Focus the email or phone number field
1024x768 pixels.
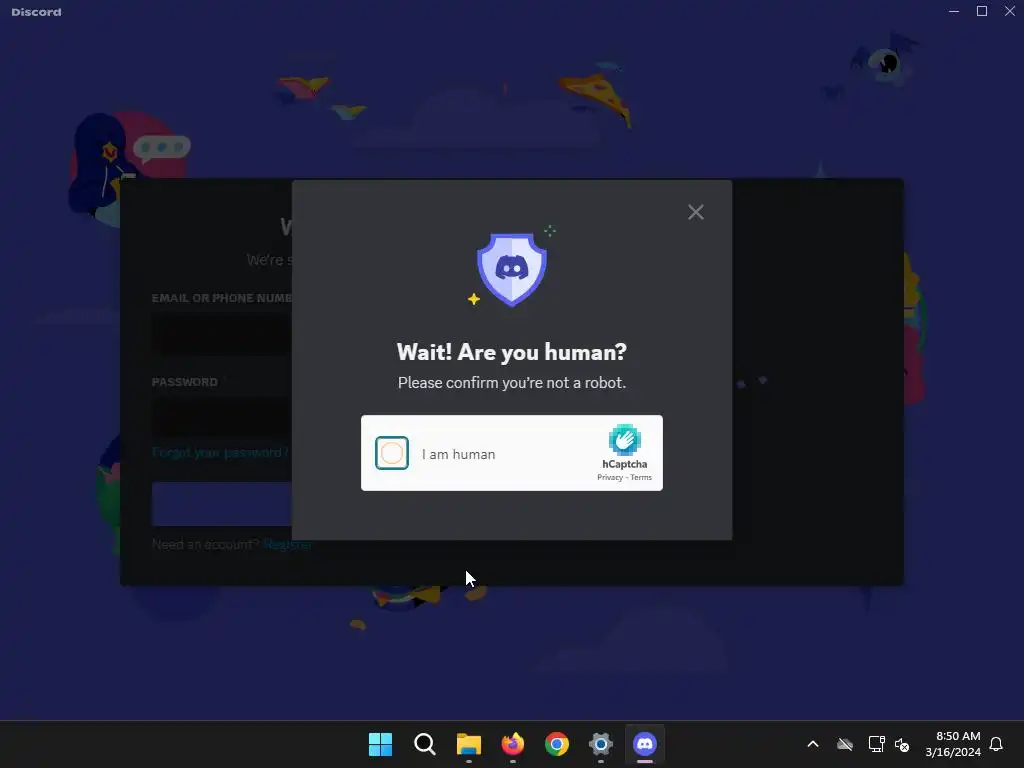tap(222, 334)
